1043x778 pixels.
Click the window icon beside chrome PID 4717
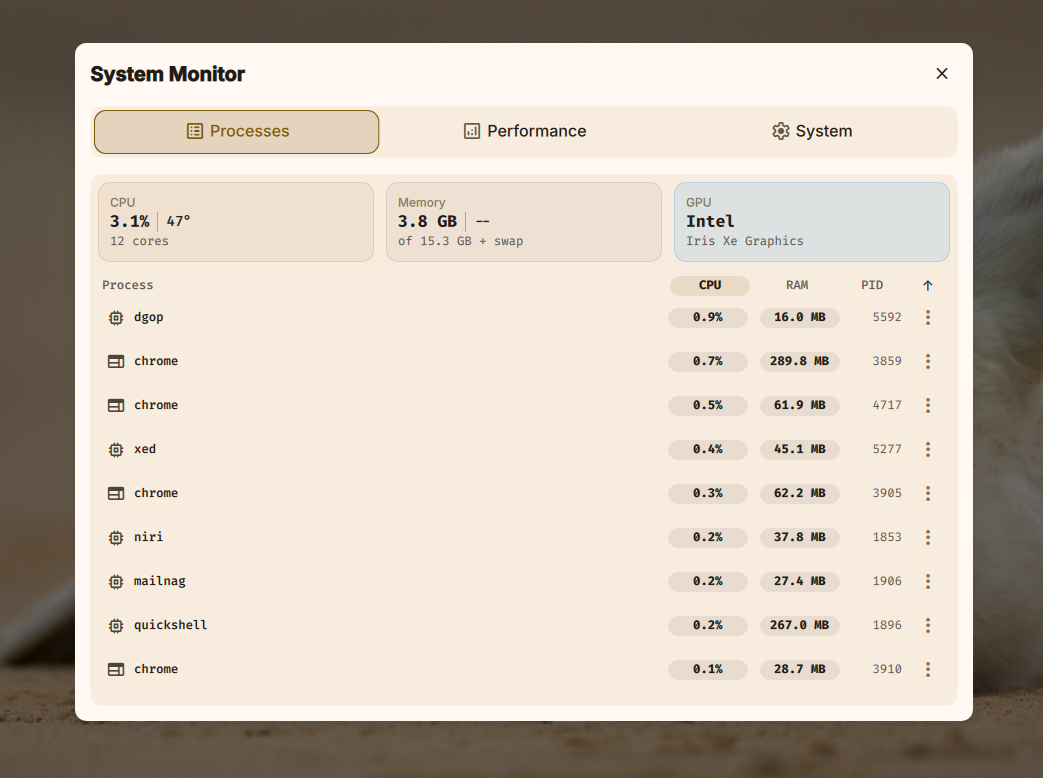click(116, 405)
